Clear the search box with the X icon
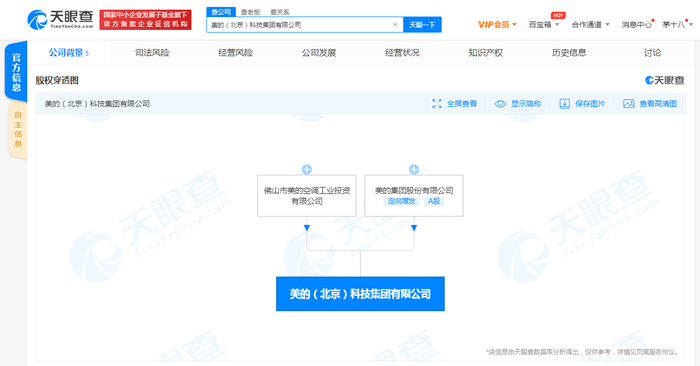 point(395,25)
